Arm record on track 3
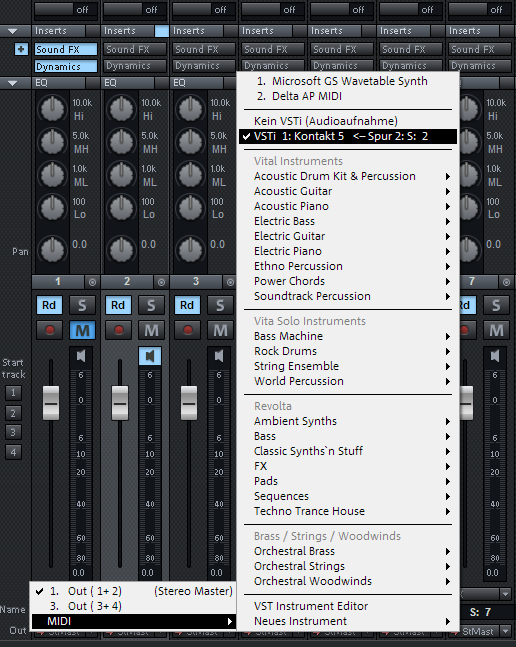The width and height of the screenshot is (516, 647). pos(187,330)
